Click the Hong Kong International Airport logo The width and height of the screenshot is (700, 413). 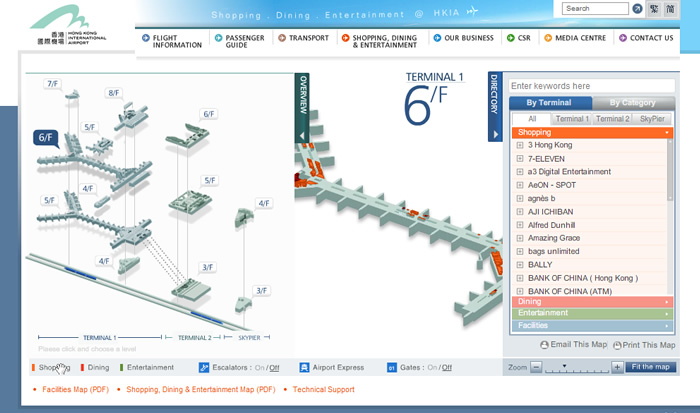pos(68,25)
